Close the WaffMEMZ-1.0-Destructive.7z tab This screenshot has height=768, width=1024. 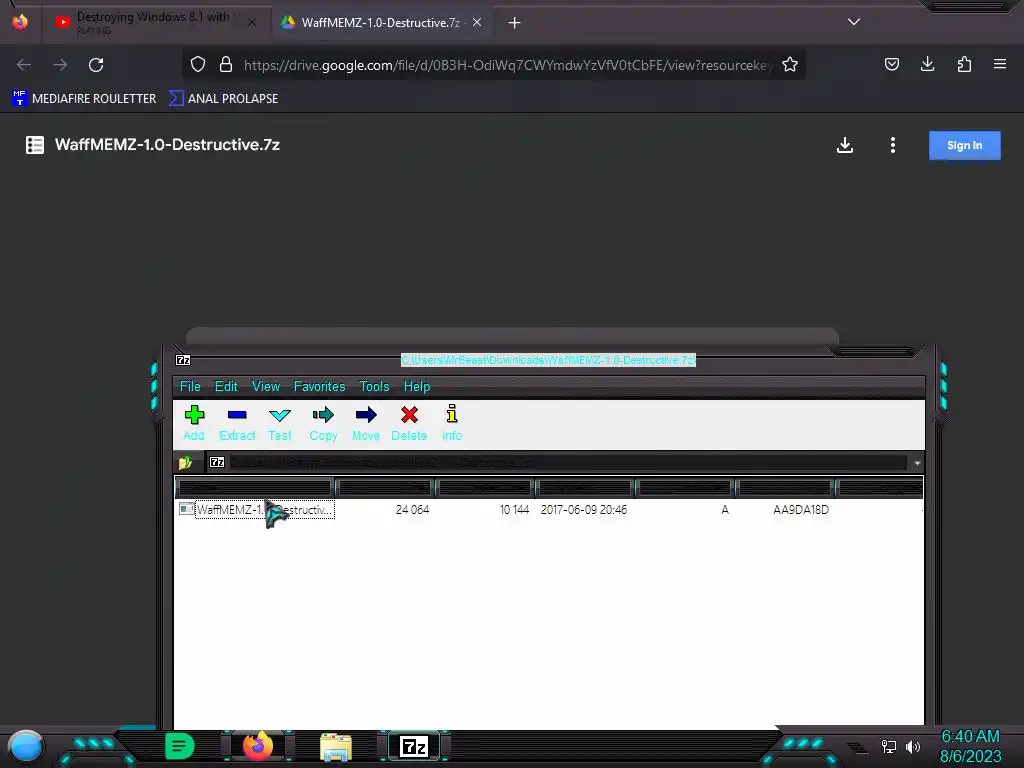(x=477, y=22)
